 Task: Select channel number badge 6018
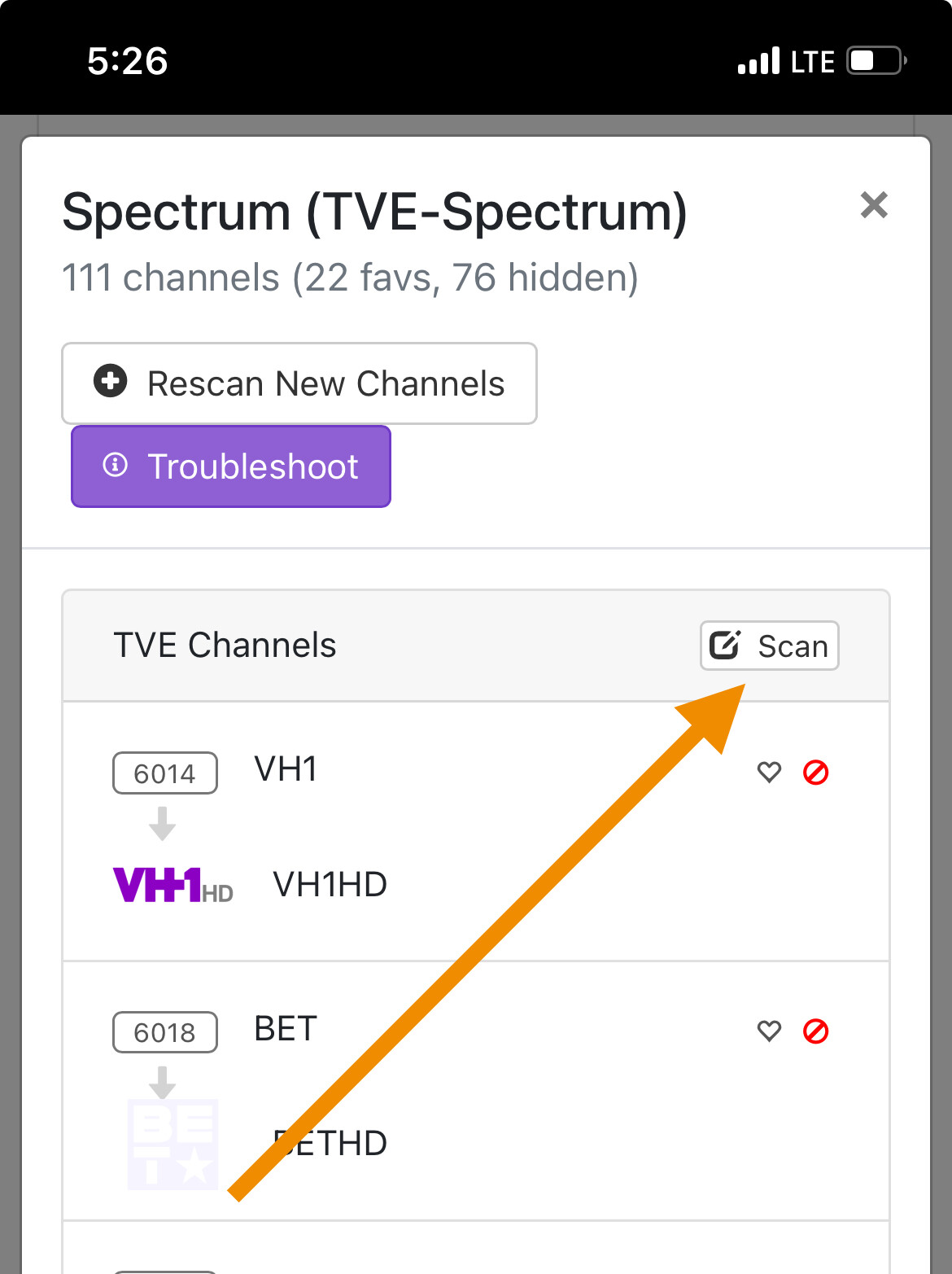(165, 1032)
